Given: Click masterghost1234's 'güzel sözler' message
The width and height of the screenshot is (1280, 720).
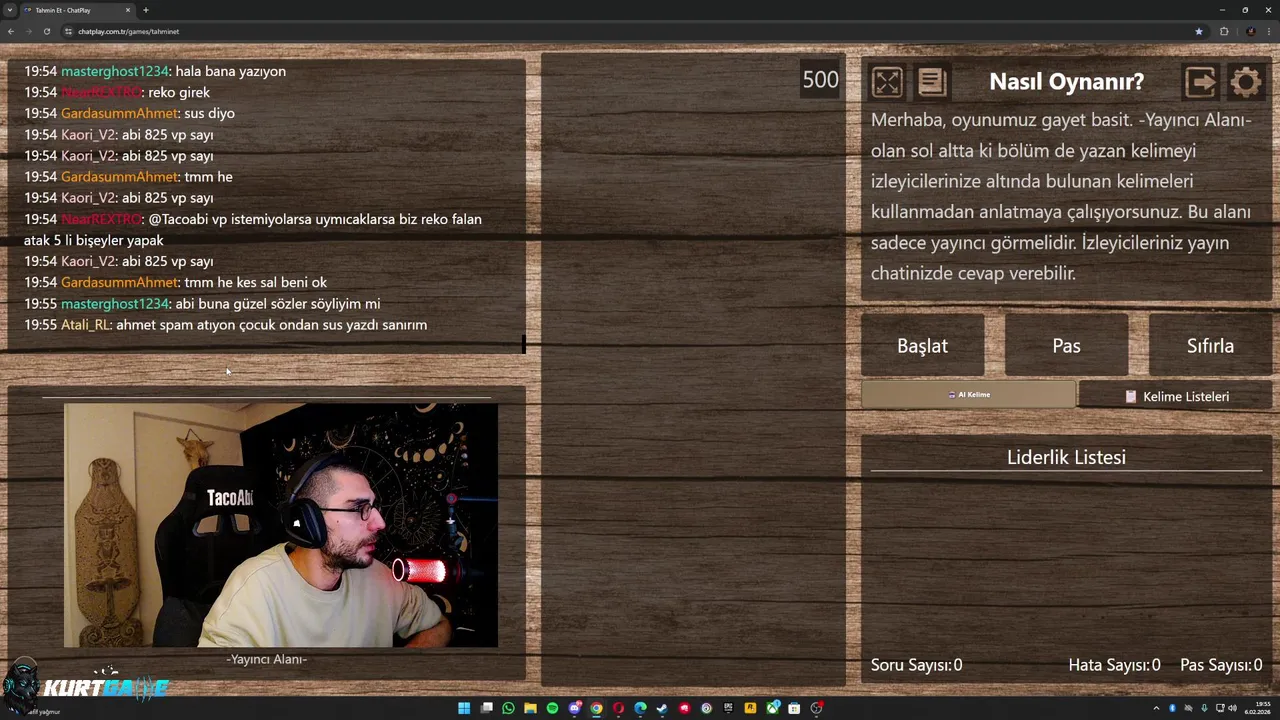Looking at the screenshot, I should pyautogui.click(x=202, y=304).
